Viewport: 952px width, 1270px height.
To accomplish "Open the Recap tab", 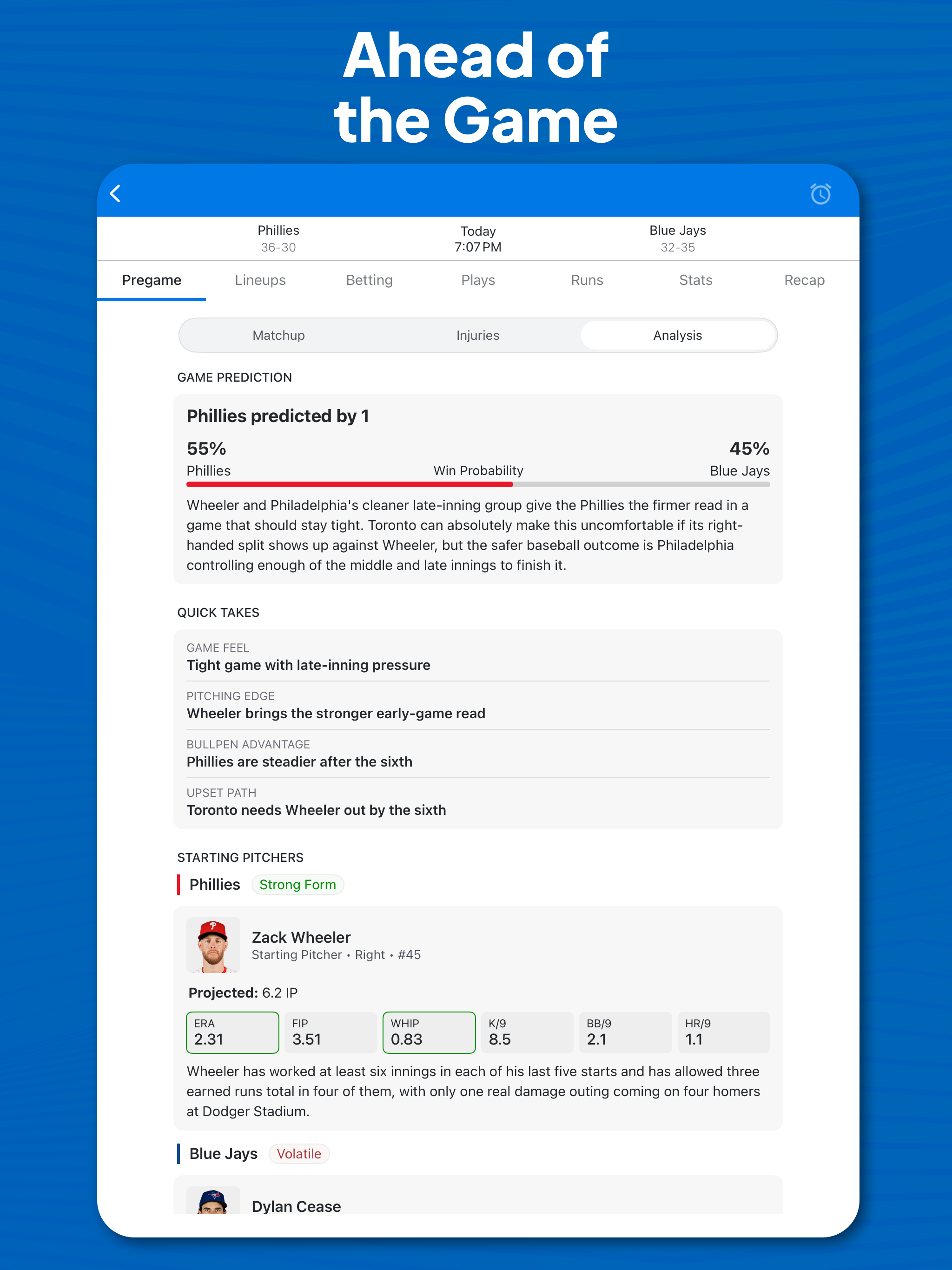I will pyautogui.click(x=805, y=280).
